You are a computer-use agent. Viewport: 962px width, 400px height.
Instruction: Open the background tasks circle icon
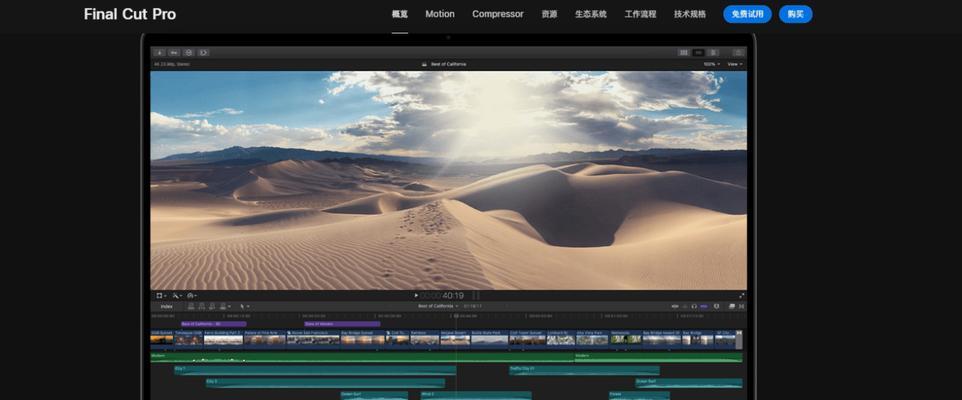click(x=189, y=53)
